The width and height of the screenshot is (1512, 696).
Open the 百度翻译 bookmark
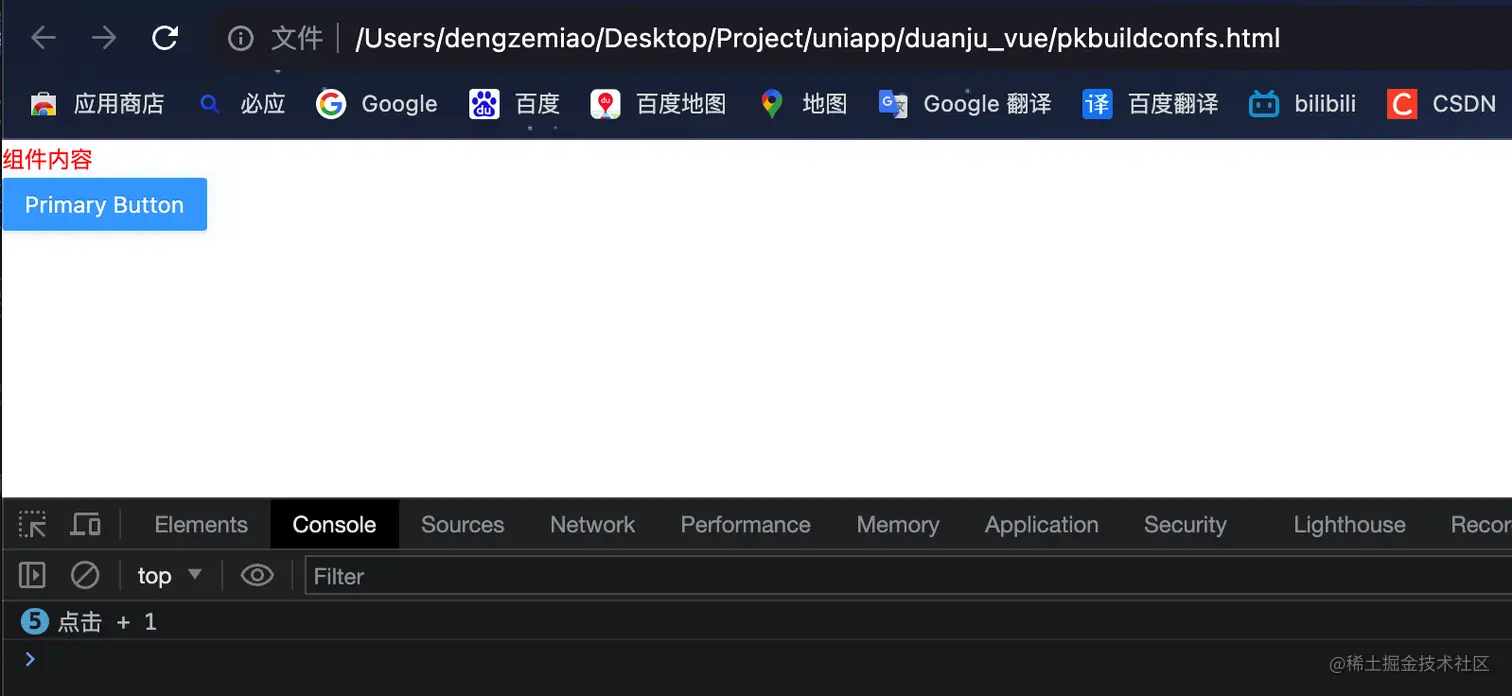(1150, 104)
